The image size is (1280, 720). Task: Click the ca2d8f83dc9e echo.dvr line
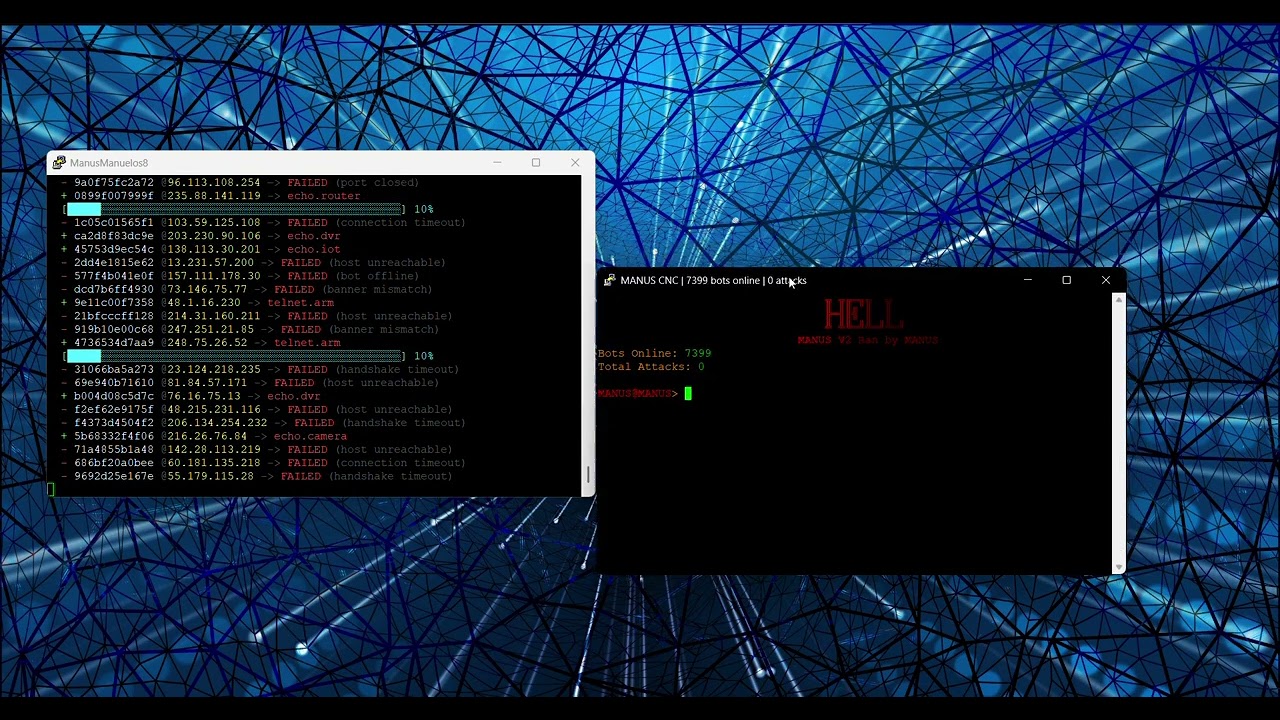[x=201, y=236]
